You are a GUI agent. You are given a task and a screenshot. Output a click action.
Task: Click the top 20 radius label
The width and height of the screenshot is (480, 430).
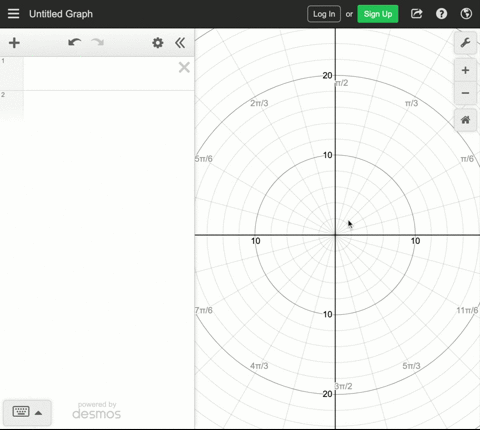[327, 76]
